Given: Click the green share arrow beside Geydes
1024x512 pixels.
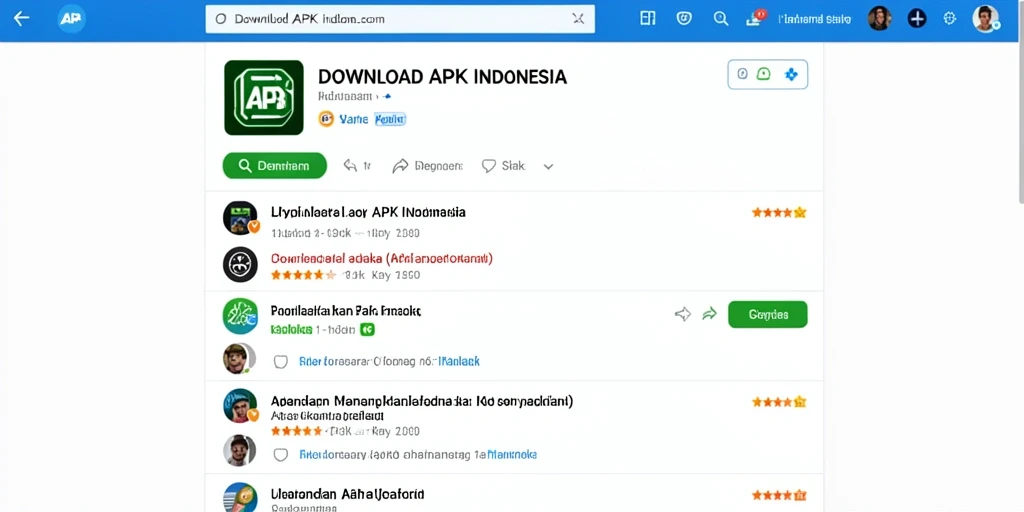Looking at the screenshot, I should (709, 315).
